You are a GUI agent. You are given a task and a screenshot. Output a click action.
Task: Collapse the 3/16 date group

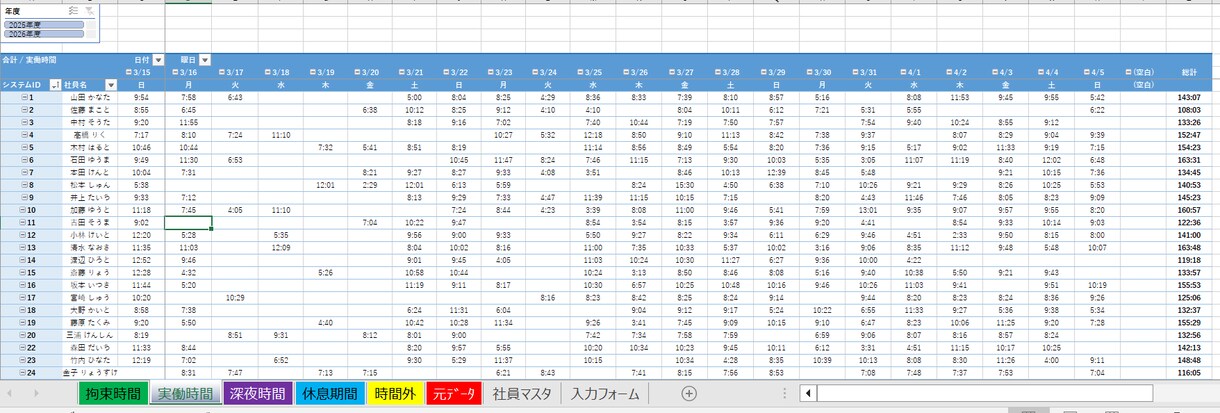[174, 73]
